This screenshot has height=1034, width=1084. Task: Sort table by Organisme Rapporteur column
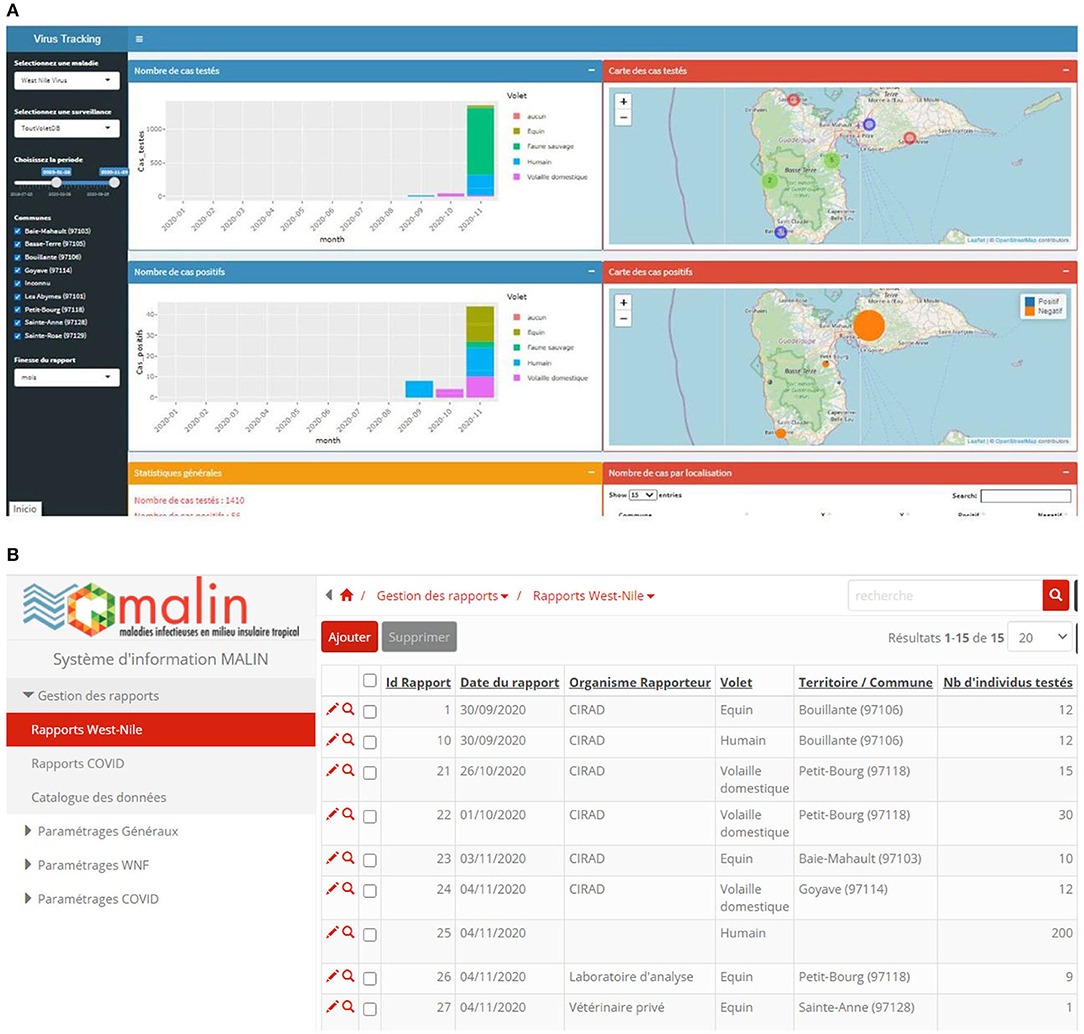[x=639, y=682]
